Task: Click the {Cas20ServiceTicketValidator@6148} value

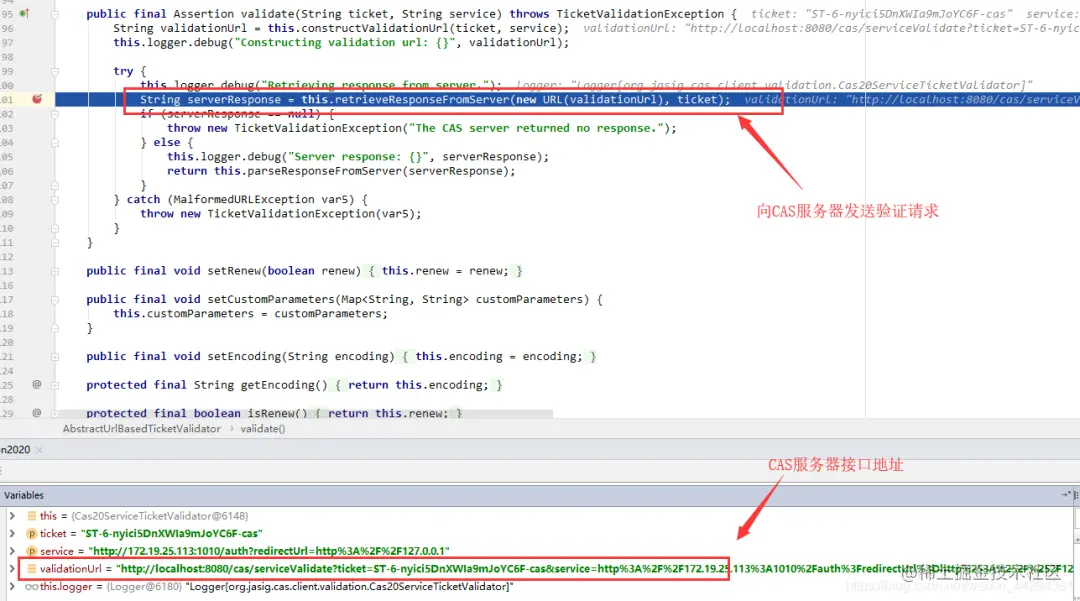Action: click(x=160, y=516)
